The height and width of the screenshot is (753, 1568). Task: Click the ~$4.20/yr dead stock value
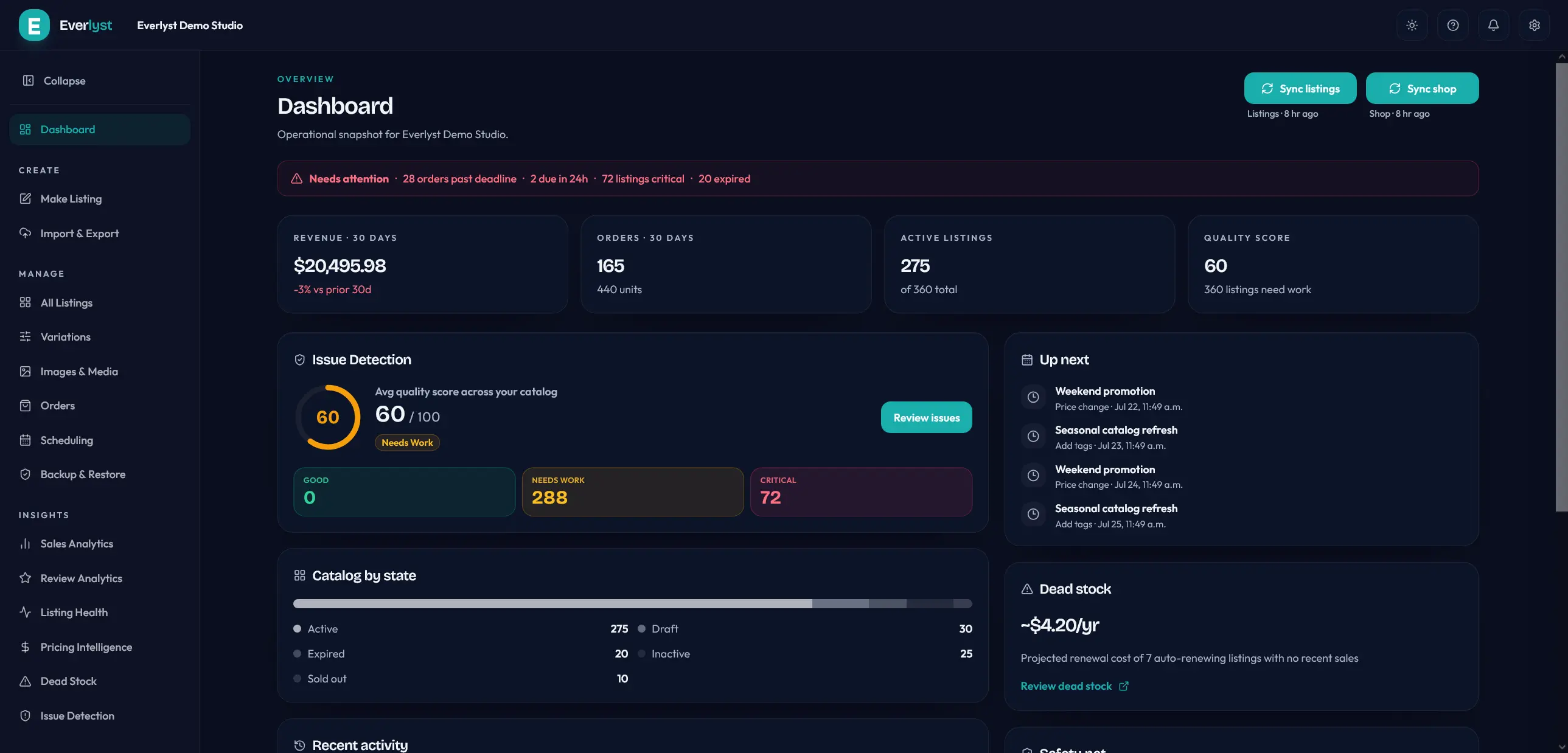(1060, 625)
